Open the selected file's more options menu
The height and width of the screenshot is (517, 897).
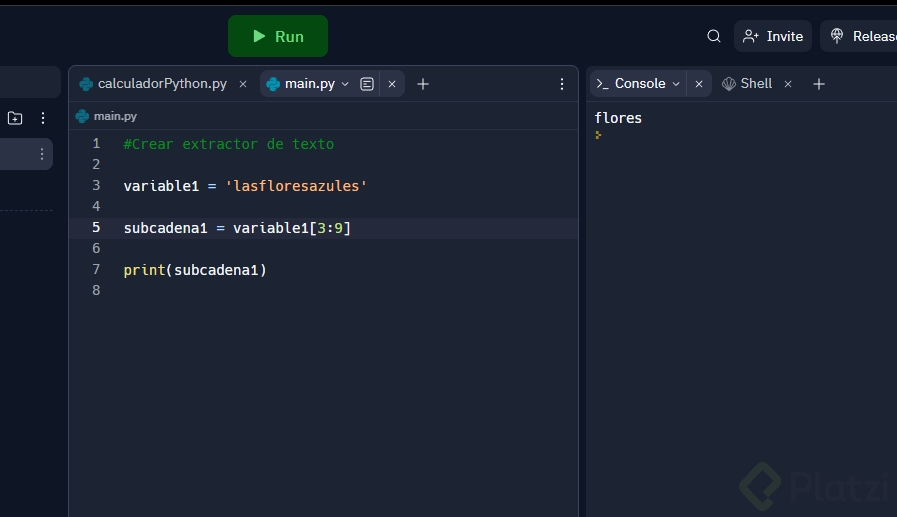coord(42,154)
